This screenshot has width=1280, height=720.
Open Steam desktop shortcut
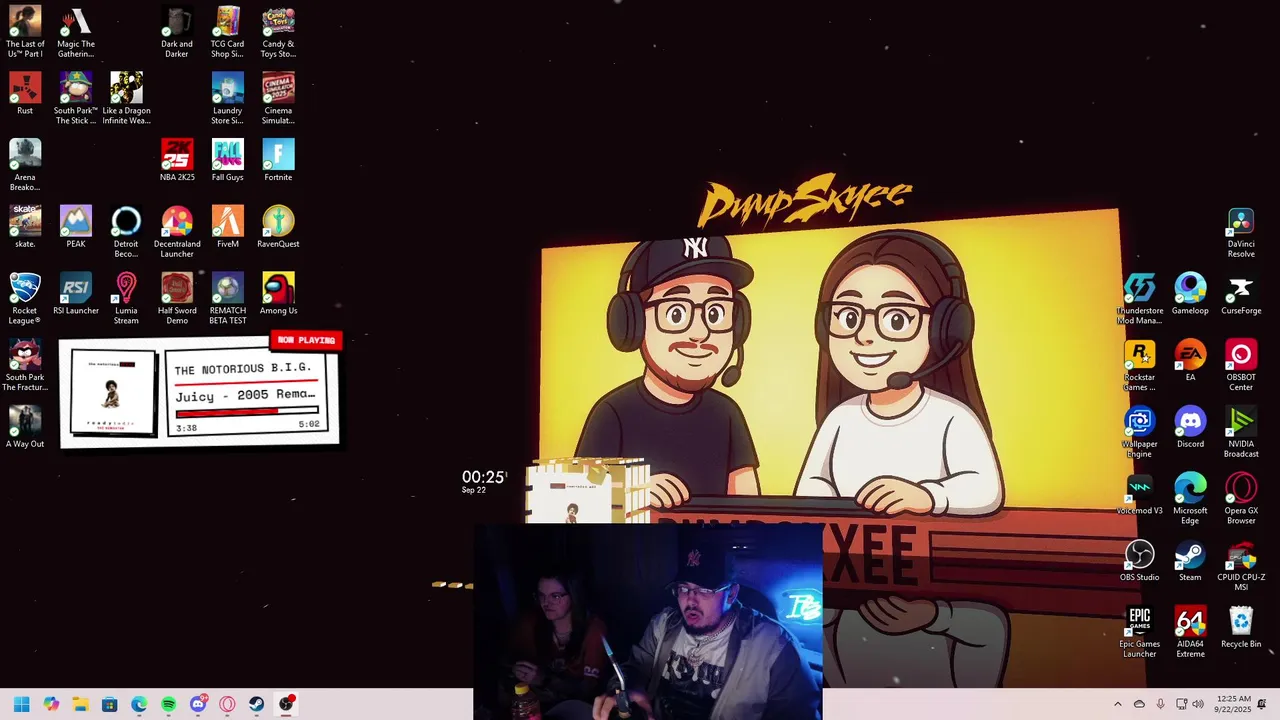click(x=1190, y=560)
